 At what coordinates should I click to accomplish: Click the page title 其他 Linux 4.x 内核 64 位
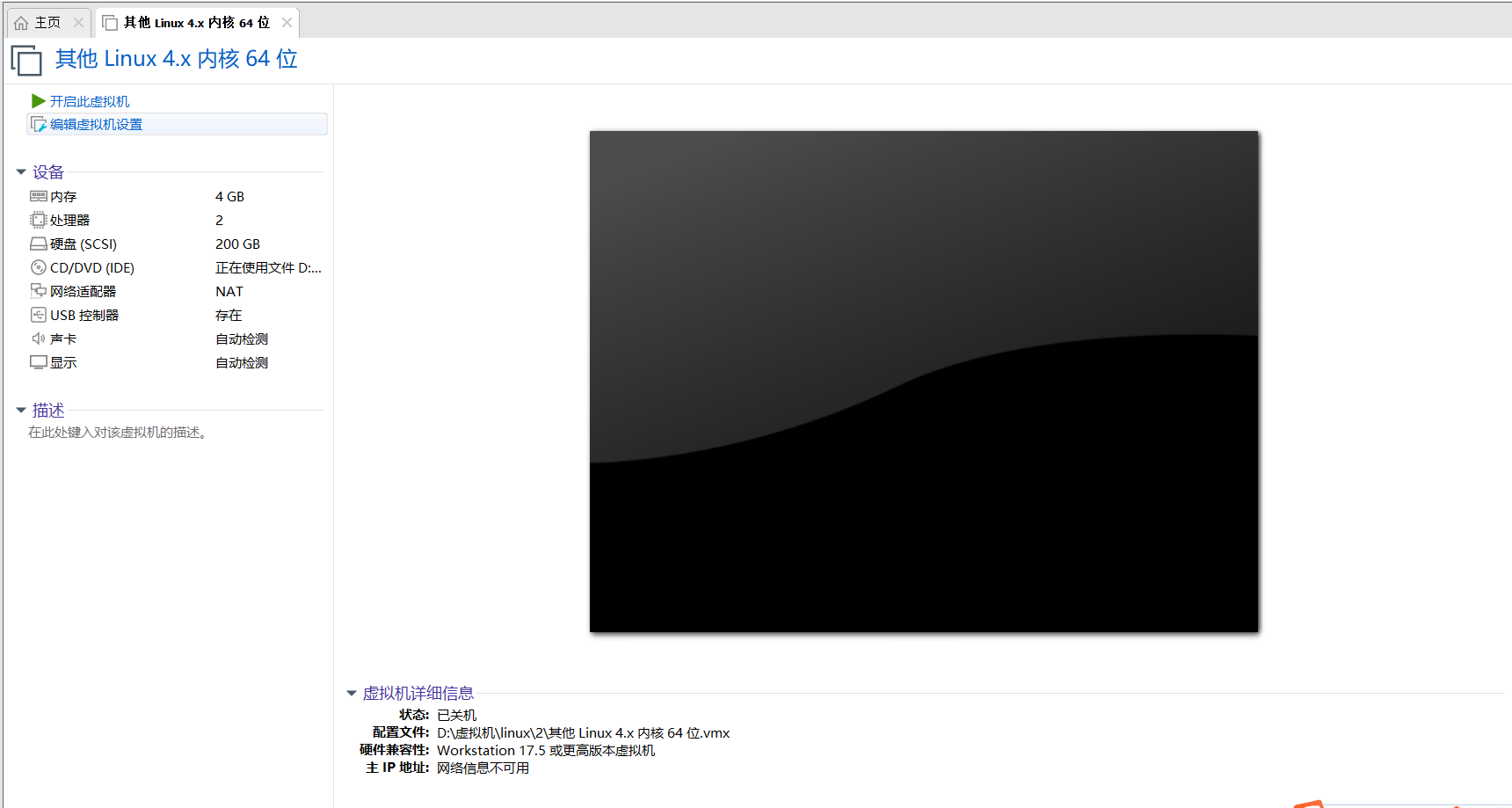point(177,59)
